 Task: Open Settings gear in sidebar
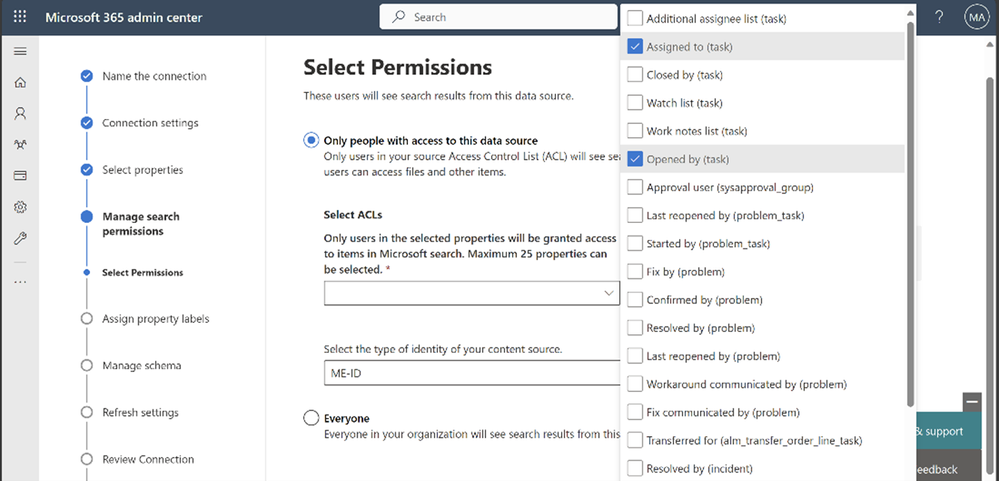pos(20,207)
